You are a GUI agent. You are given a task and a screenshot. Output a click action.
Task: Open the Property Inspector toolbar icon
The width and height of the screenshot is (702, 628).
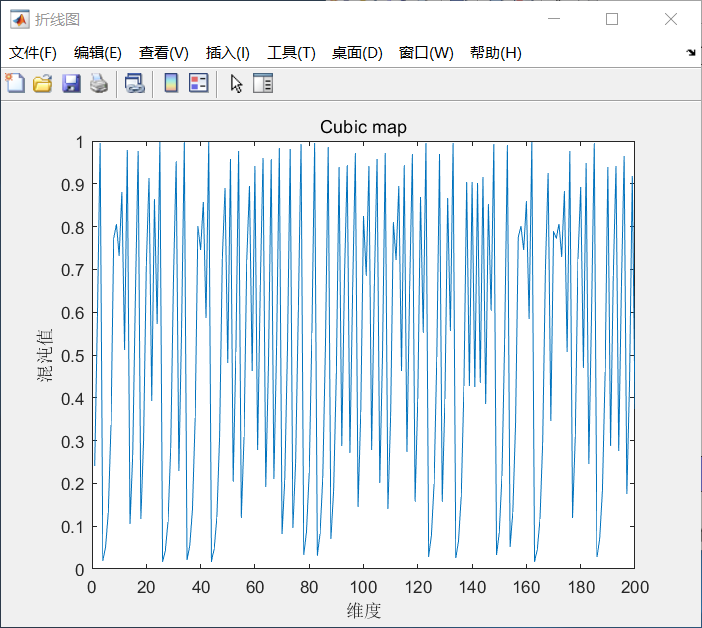point(263,83)
